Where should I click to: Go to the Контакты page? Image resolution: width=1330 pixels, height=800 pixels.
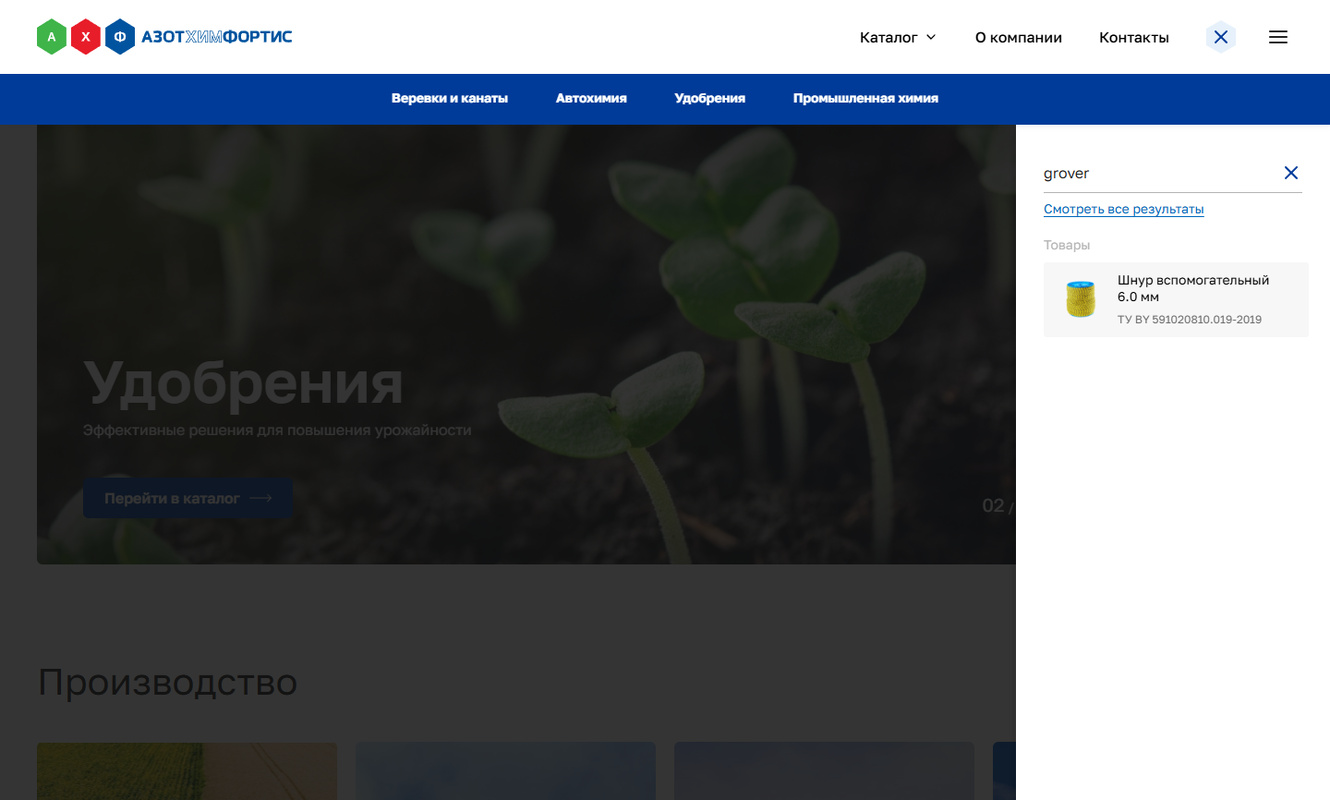coord(1134,37)
